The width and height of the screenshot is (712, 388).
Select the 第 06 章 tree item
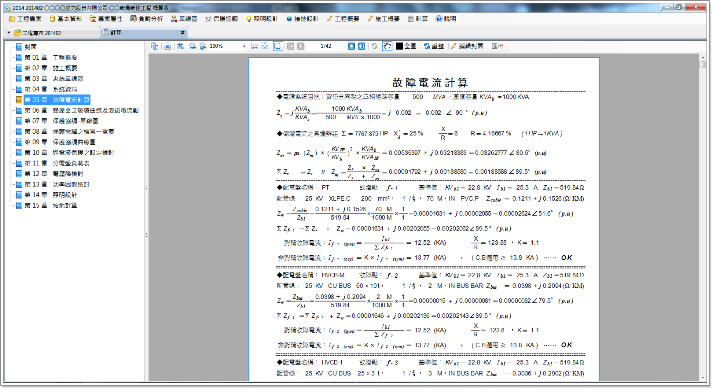pyautogui.click(x=82, y=110)
